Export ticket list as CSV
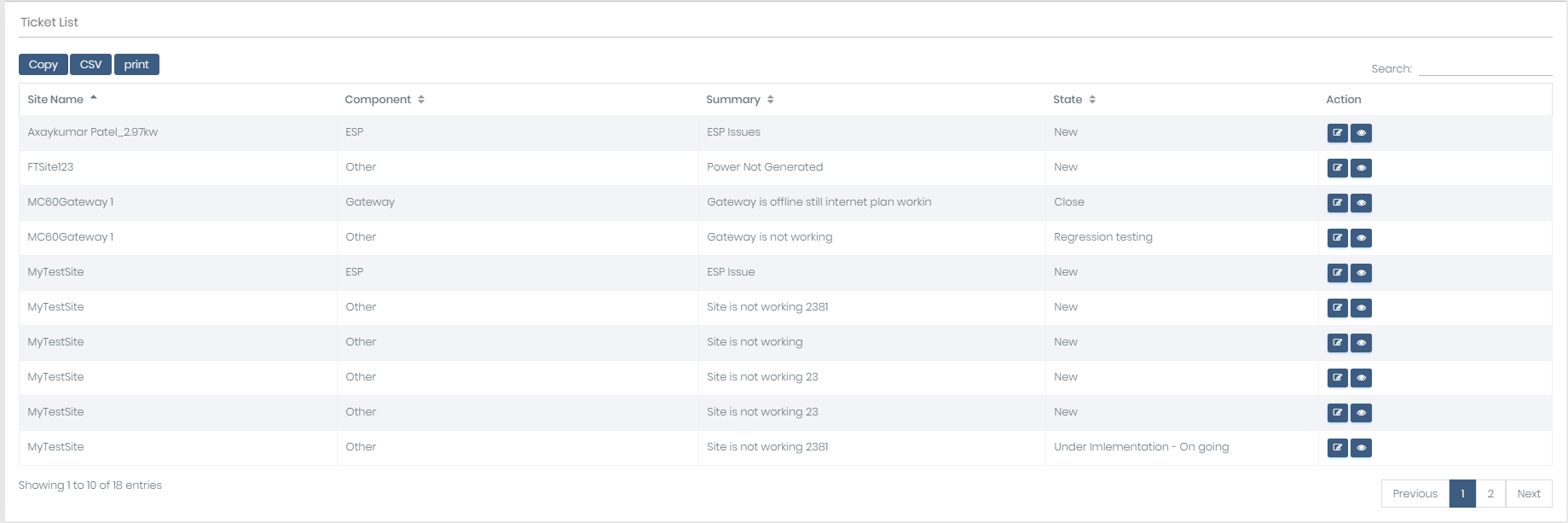The width and height of the screenshot is (1568, 523). (x=90, y=65)
